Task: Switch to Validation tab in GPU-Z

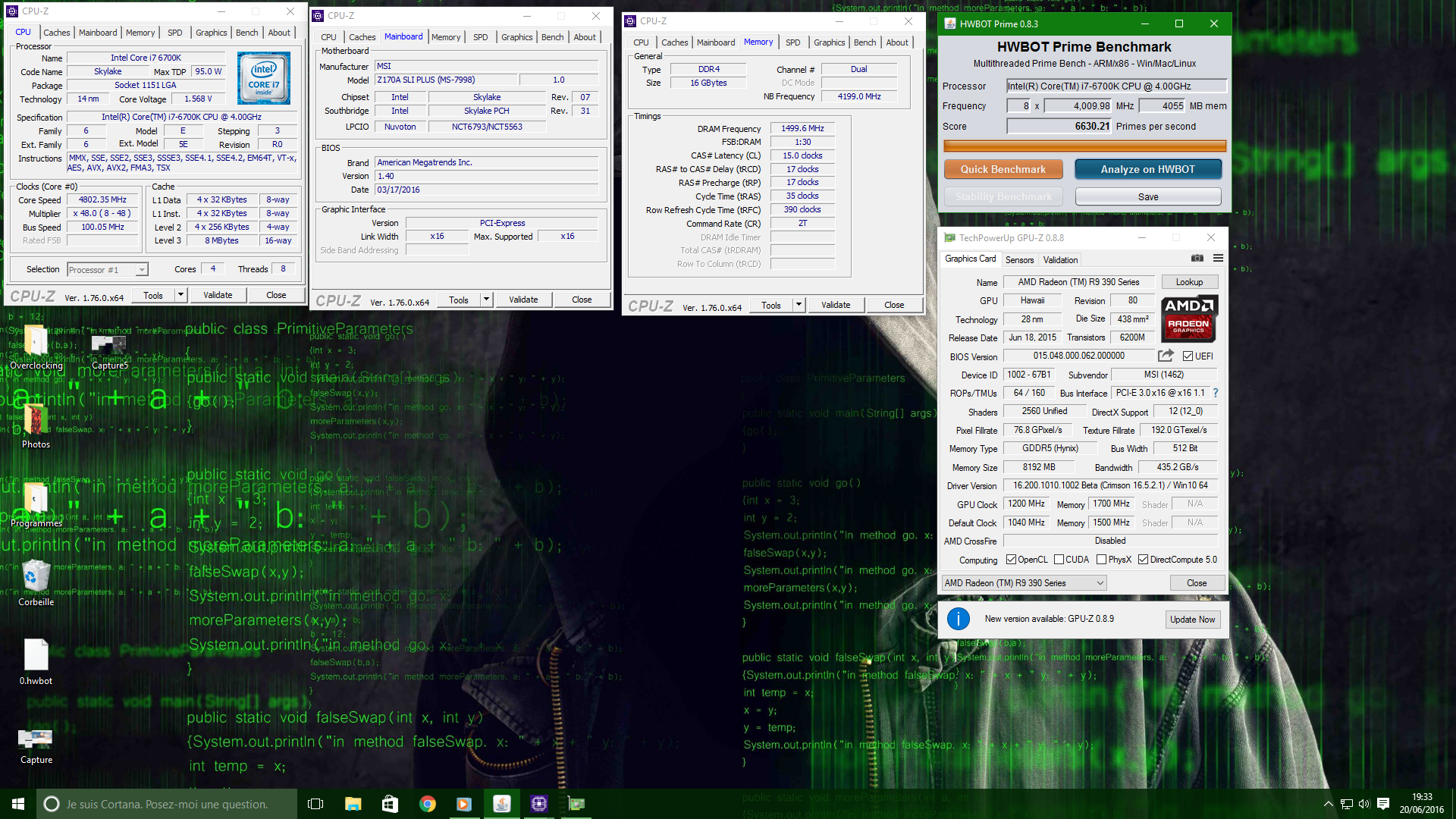Action: tap(1060, 259)
